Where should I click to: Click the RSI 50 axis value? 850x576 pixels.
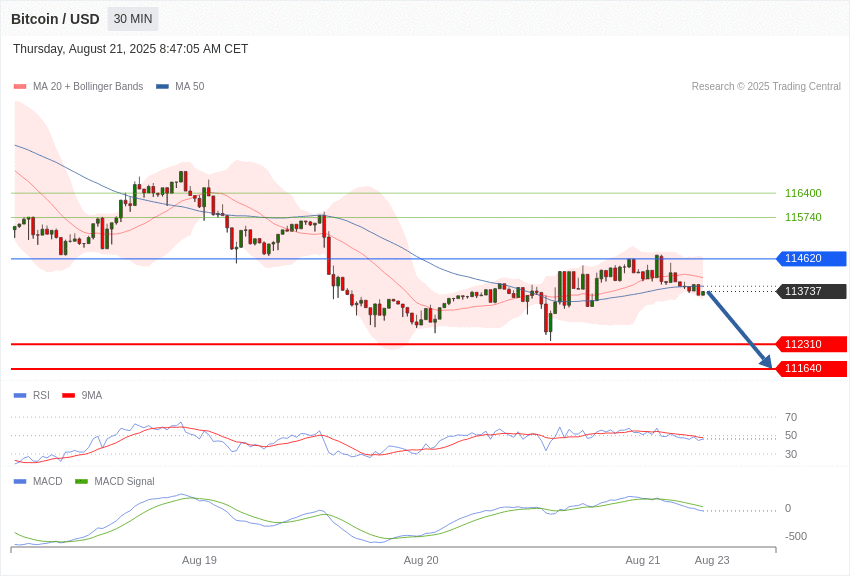pos(791,435)
